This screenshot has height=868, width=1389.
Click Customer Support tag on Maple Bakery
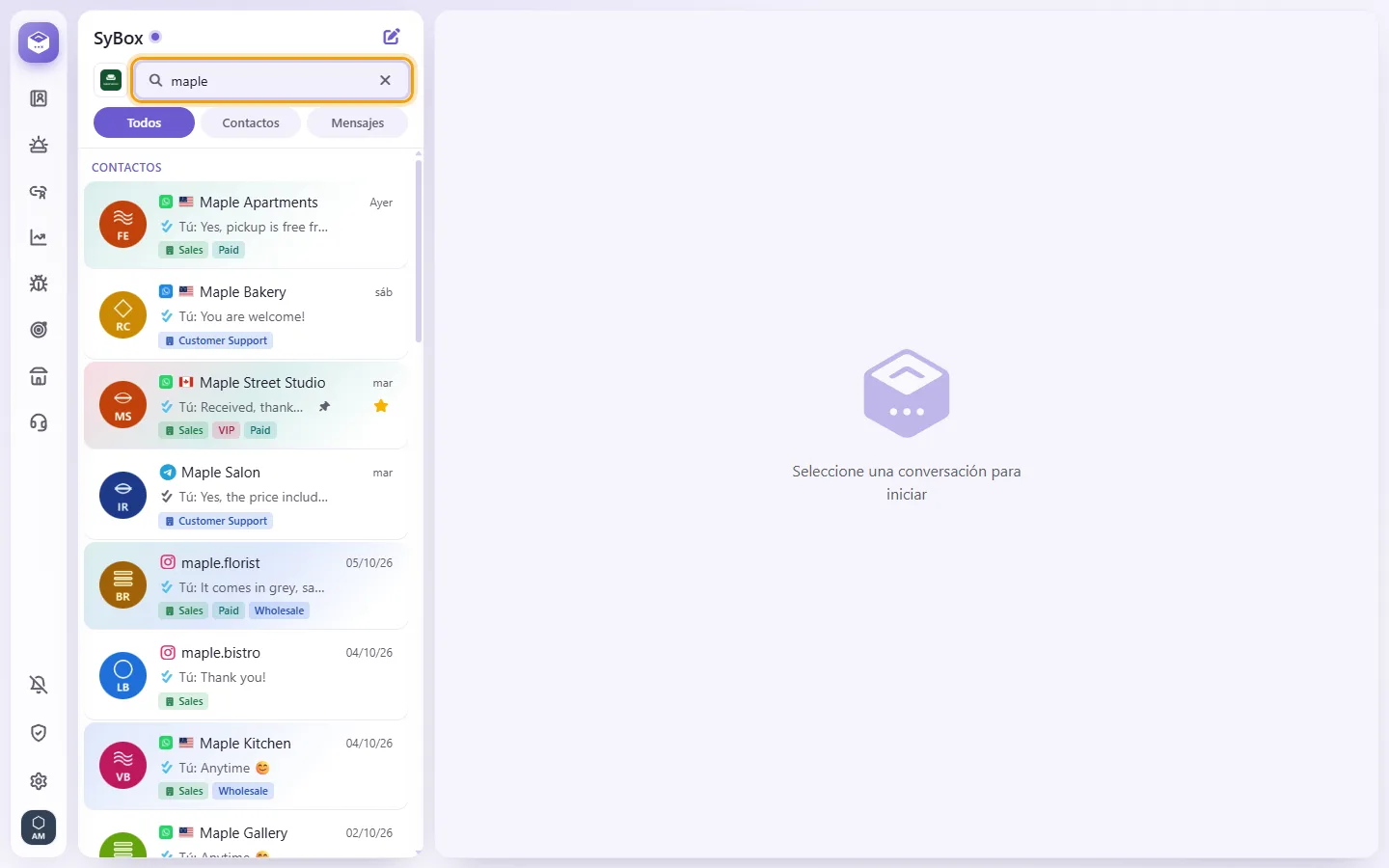coord(216,340)
